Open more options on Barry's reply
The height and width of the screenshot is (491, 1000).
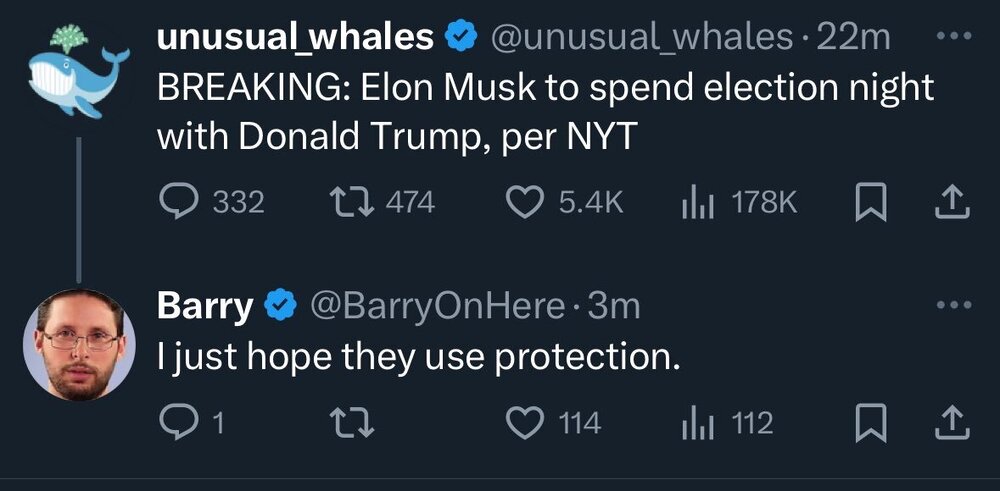(x=955, y=305)
